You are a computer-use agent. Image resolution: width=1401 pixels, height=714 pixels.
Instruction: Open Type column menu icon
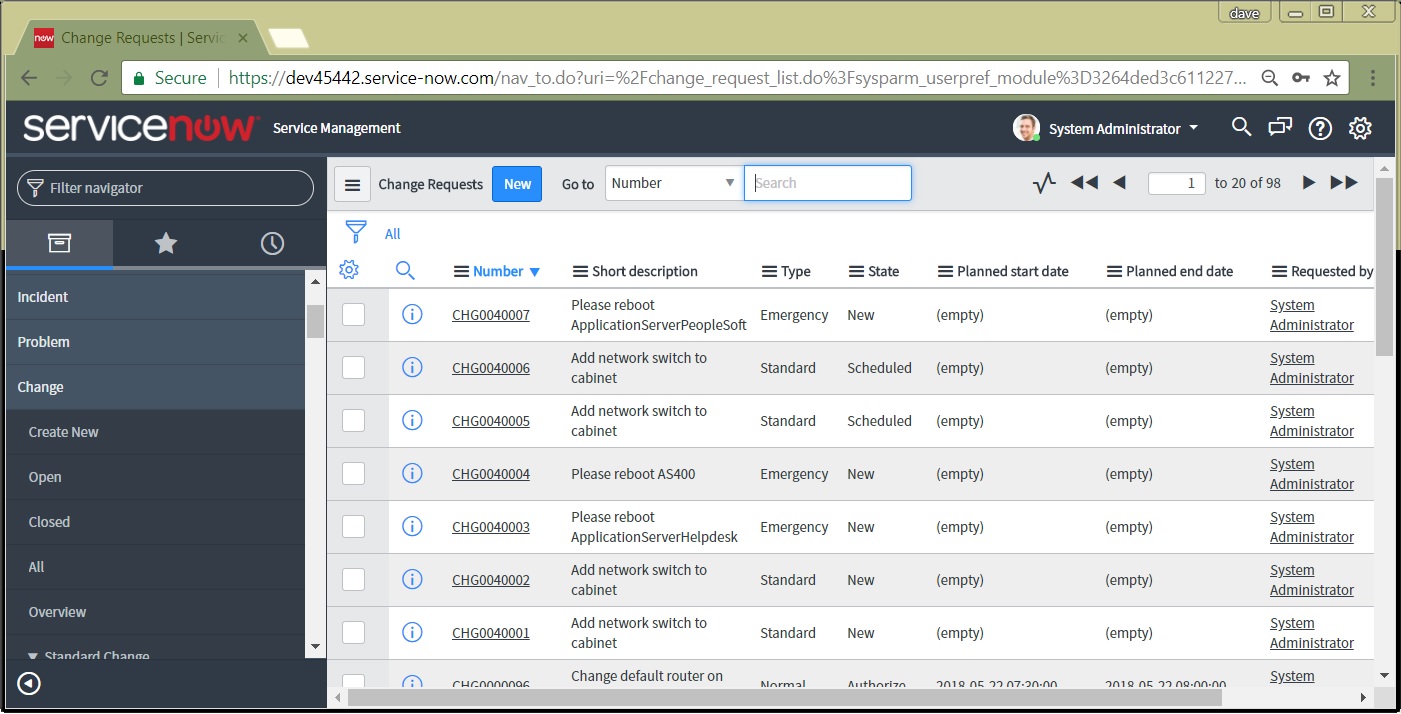[769, 271]
